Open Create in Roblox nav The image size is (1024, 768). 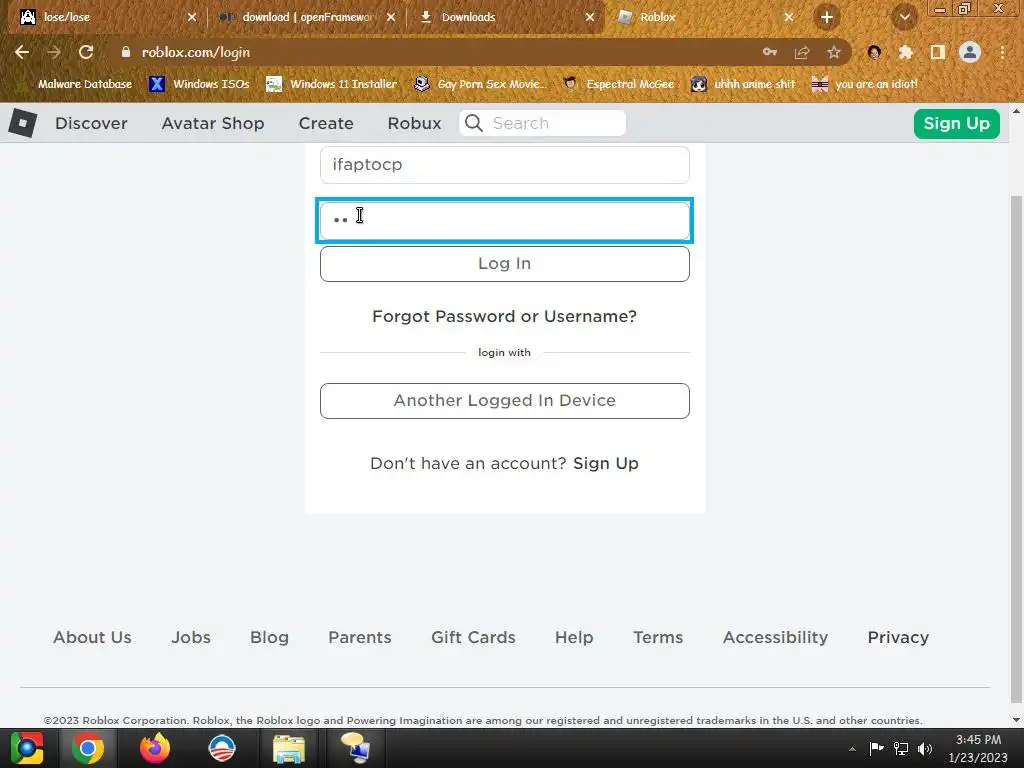pyautogui.click(x=326, y=123)
